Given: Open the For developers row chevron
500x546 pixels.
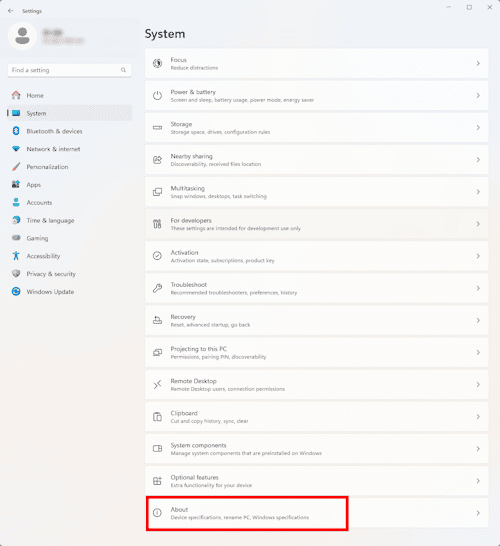Looking at the screenshot, I should tap(478, 224).
